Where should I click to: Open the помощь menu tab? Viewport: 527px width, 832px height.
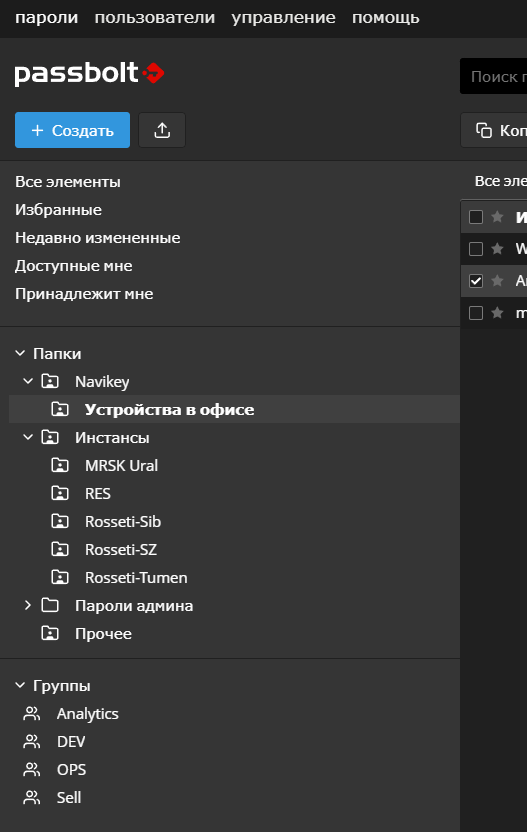coord(386,18)
